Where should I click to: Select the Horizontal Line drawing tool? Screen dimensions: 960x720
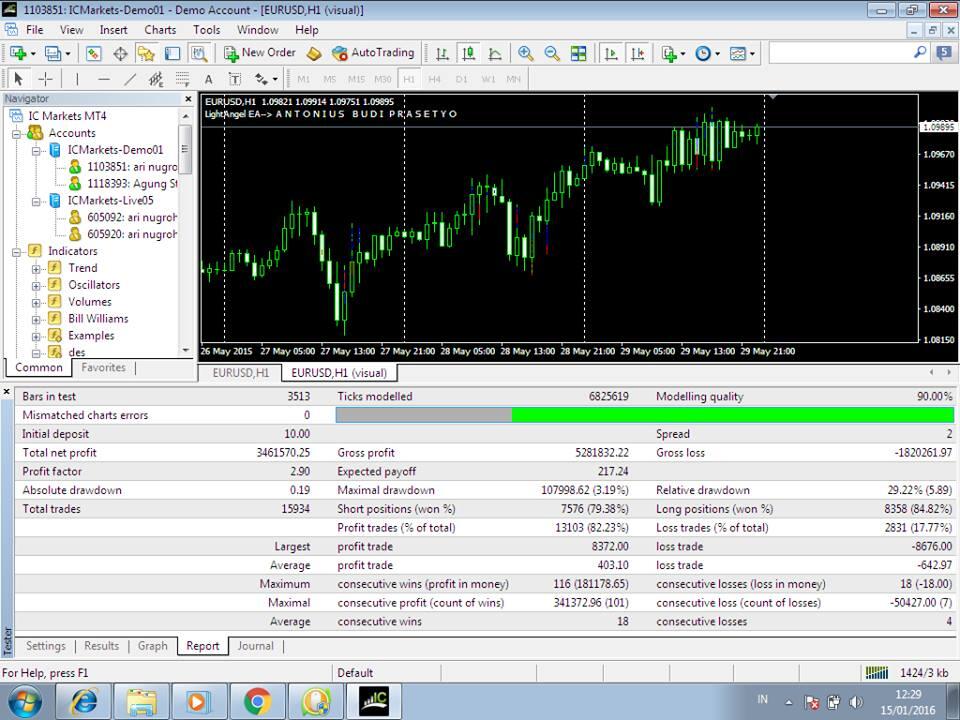pos(104,79)
